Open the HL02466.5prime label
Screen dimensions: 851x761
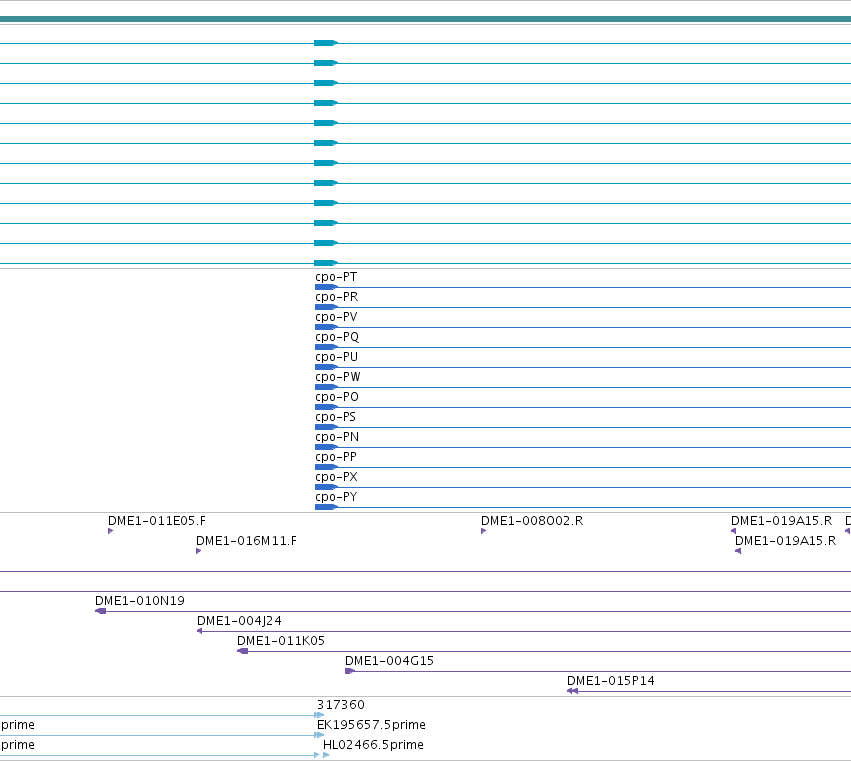coord(373,745)
